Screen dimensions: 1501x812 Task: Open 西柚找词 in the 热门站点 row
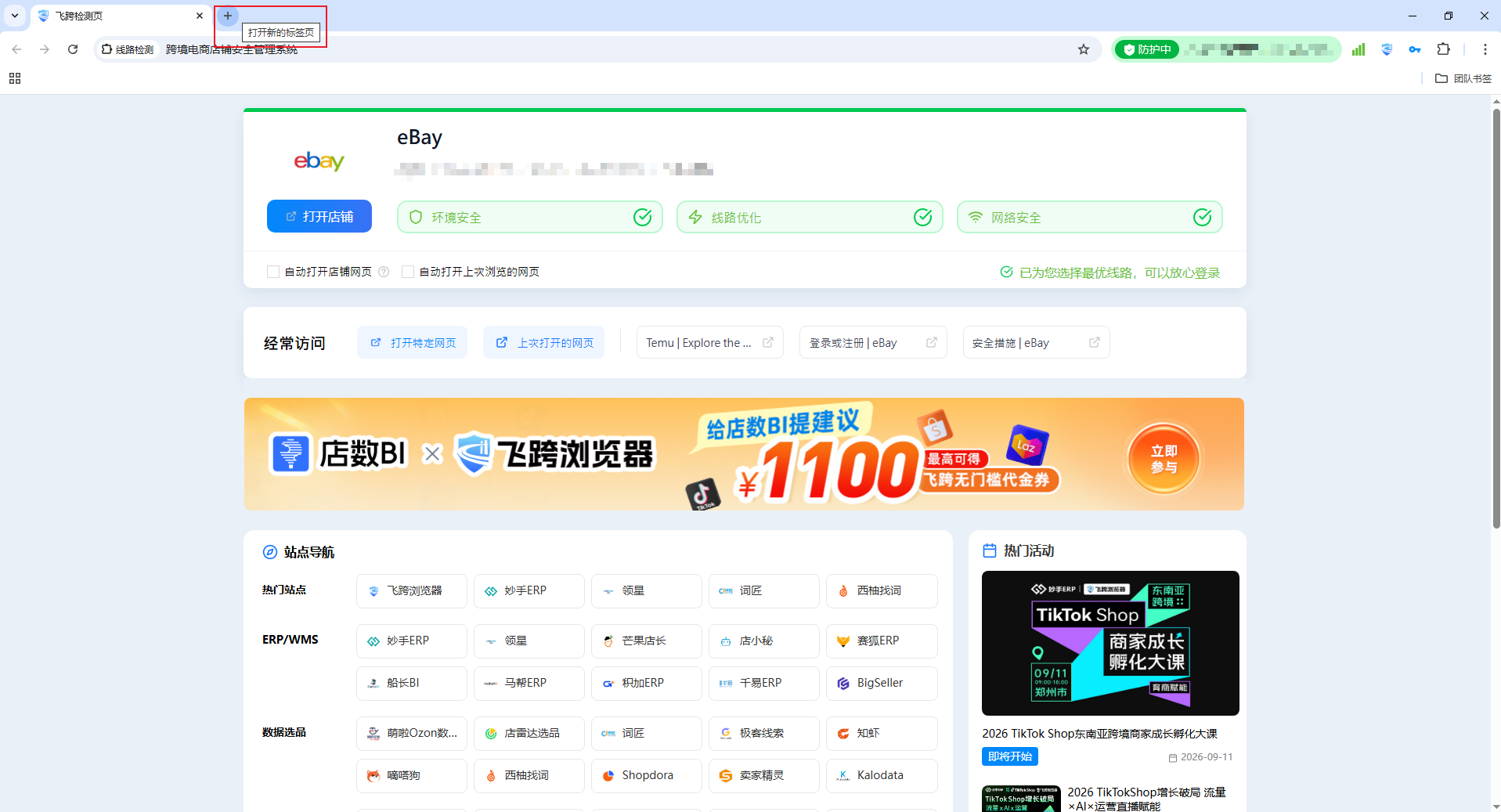pos(882,591)
